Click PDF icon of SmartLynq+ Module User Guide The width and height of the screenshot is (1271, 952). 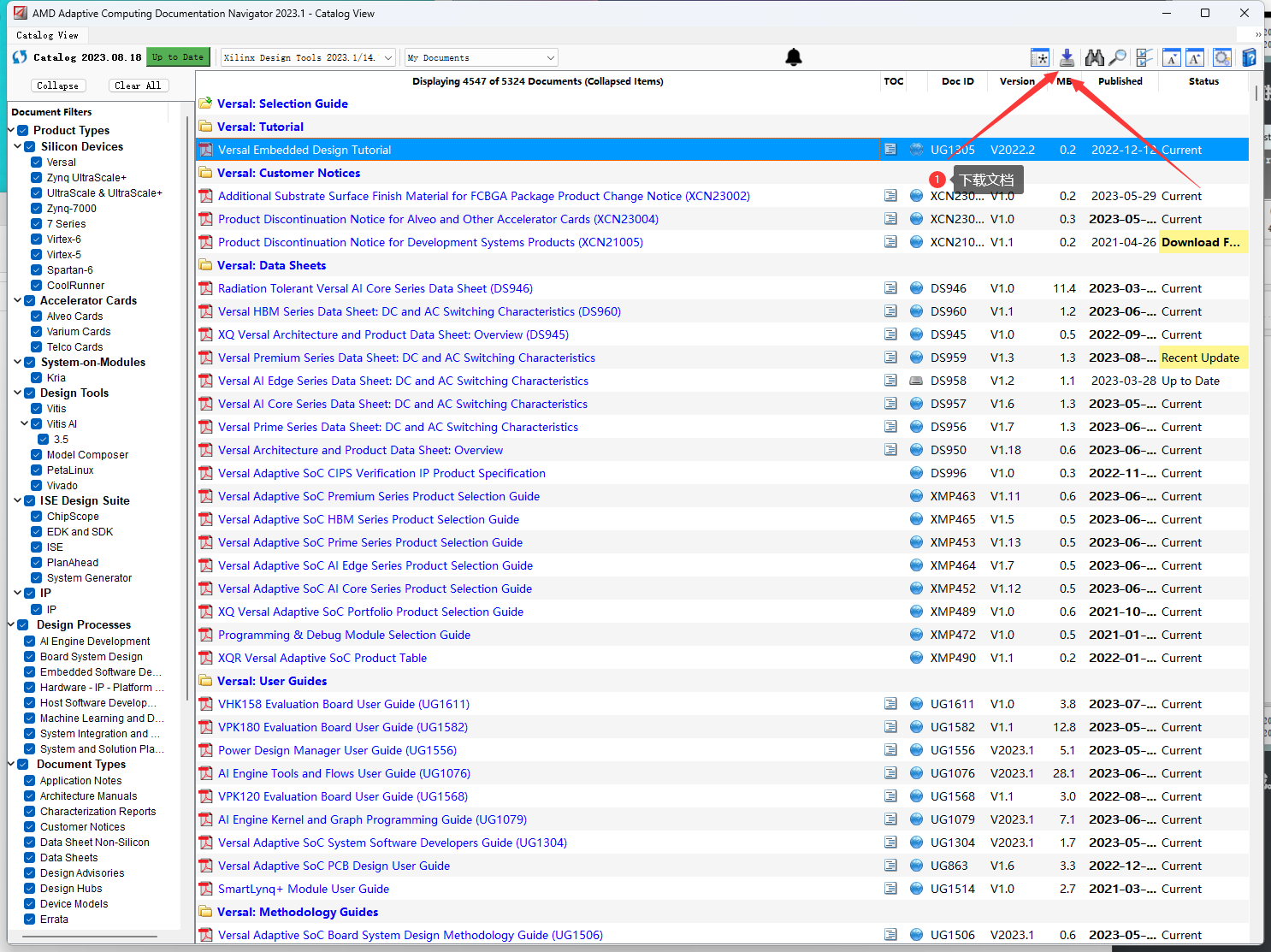(205, 889)
